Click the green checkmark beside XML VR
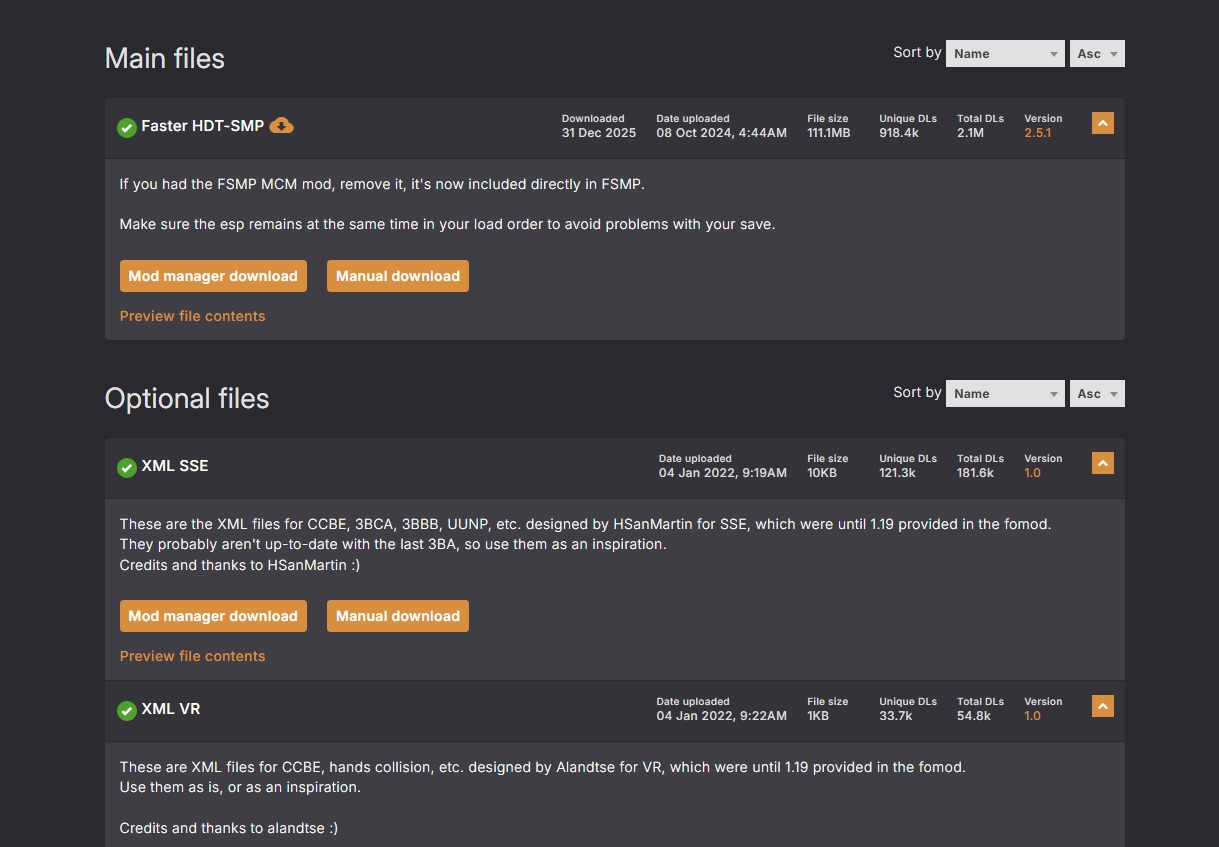1219x847 pixels. pos(127,710)
